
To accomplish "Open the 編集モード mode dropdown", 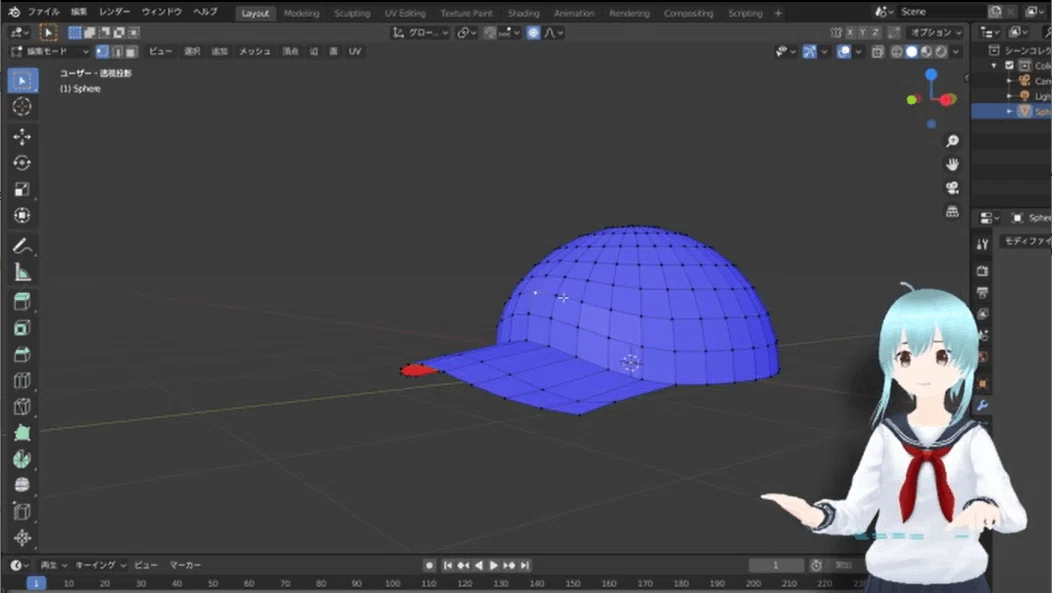I will 50,51.
